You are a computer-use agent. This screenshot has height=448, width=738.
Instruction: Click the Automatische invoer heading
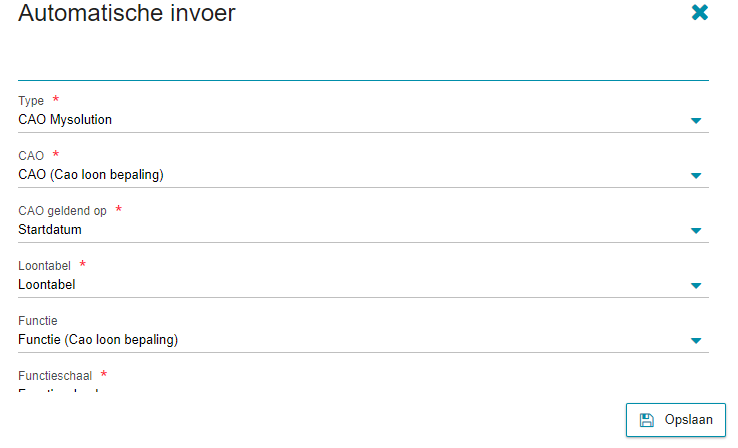click(127, 13)
